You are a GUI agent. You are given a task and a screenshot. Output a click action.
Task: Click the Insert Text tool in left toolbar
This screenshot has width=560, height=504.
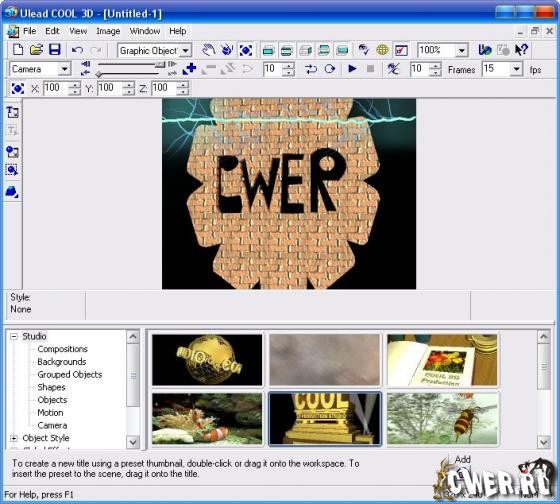click(x=12, y=112)
